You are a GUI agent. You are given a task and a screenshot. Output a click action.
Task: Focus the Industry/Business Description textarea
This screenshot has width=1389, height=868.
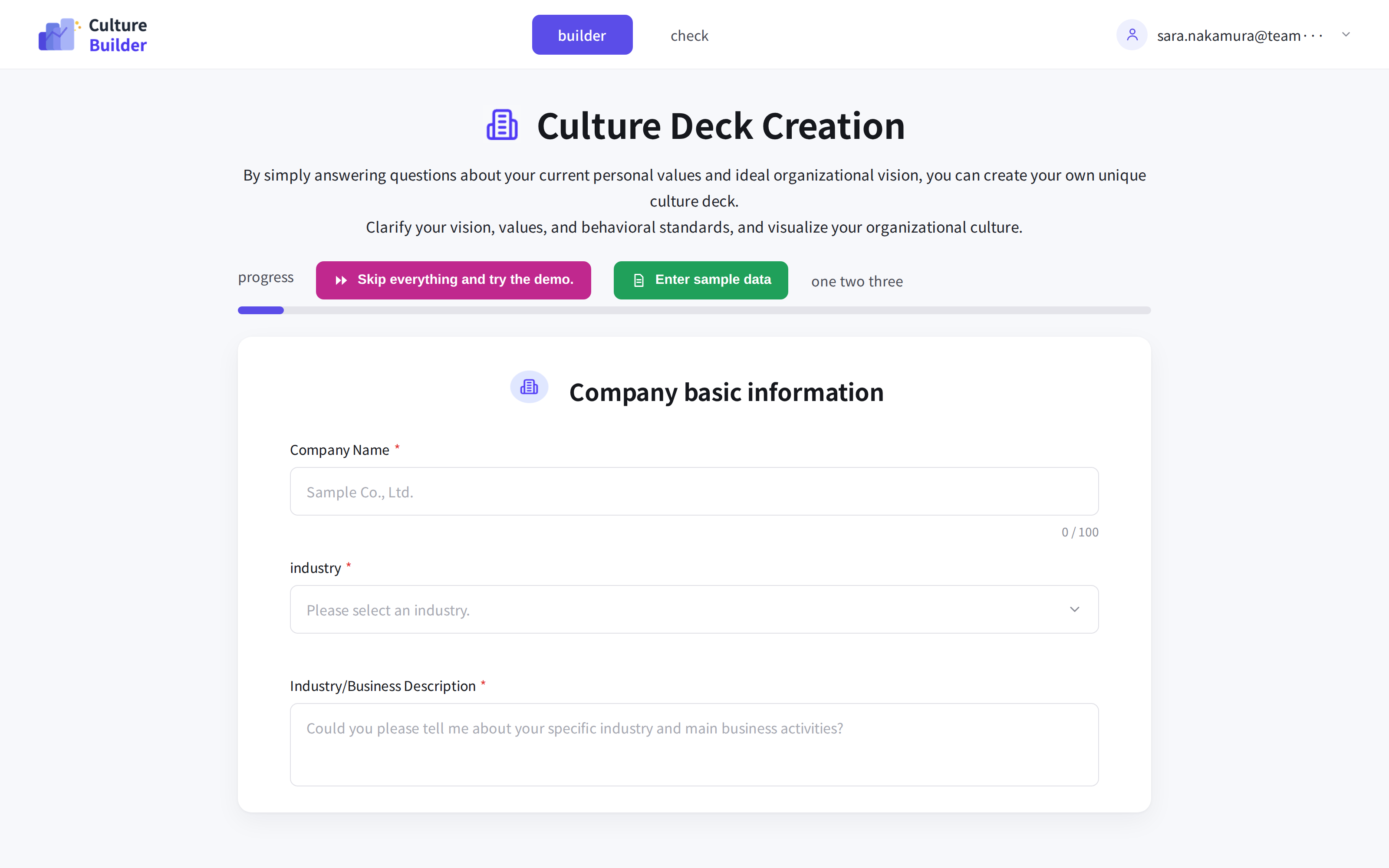coord(694,744)
